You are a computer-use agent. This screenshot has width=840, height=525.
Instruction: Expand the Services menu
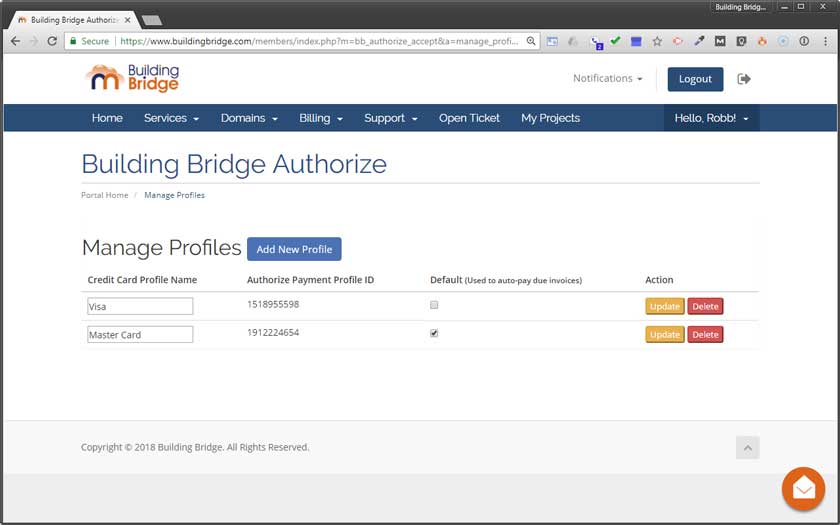[x=171, y=118]
